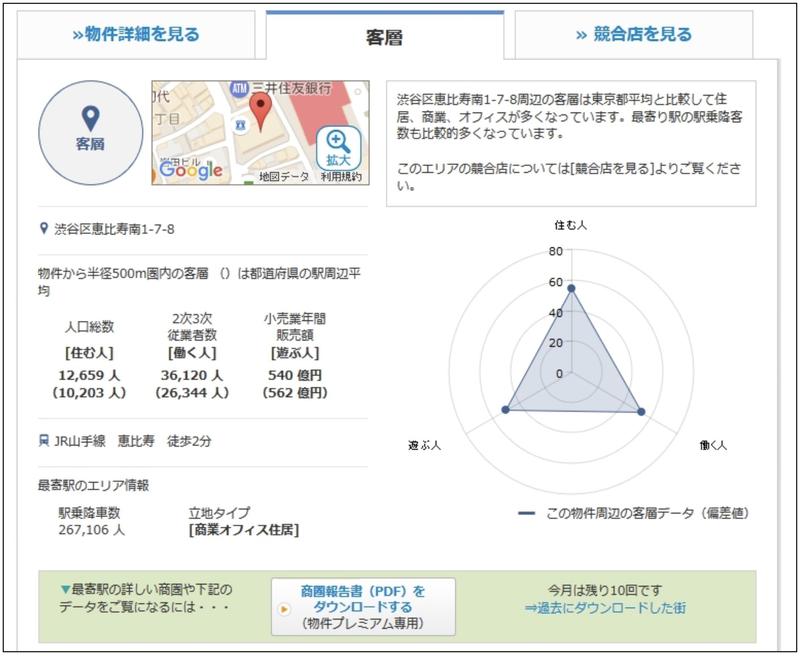Select the 客層 tab

coord(385,37)
